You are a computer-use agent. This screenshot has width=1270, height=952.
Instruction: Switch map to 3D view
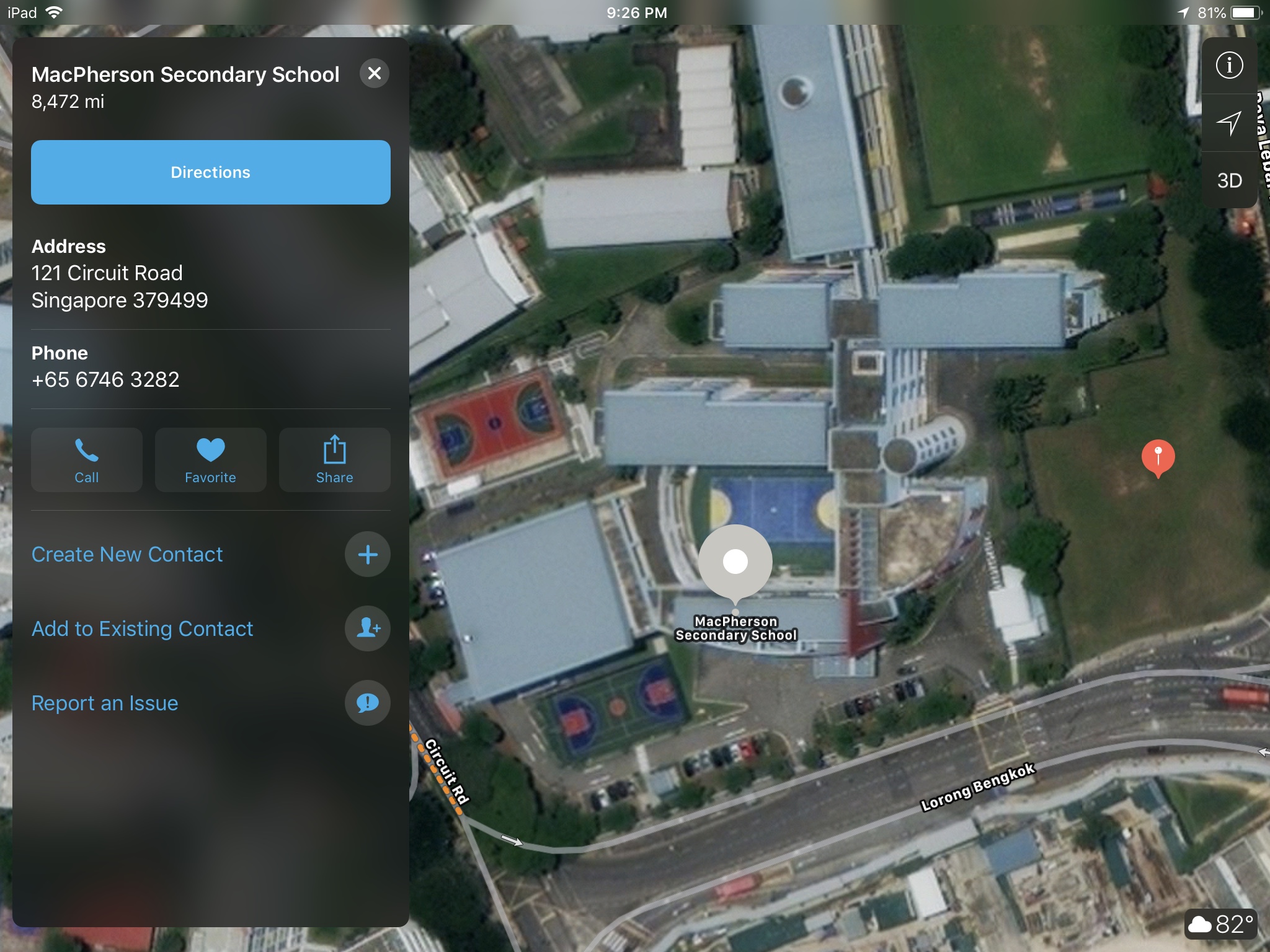tap(1230, 180)
